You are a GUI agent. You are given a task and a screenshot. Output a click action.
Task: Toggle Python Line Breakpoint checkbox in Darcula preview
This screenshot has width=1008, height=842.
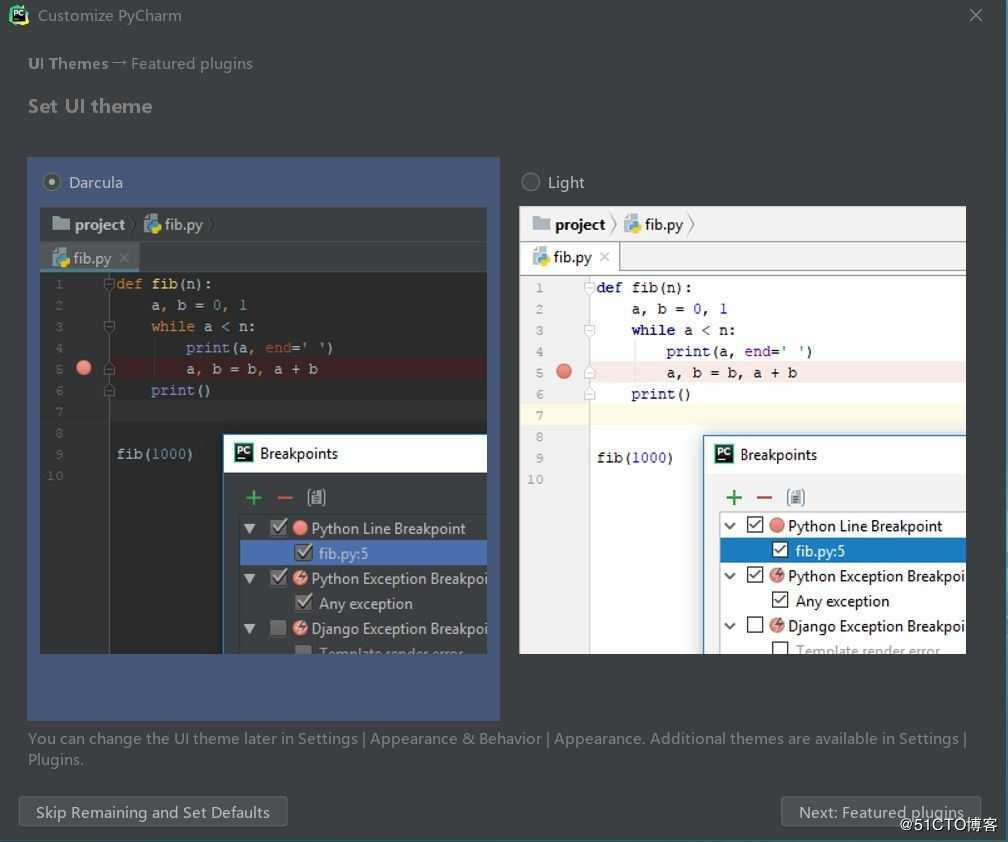[278, 528]
